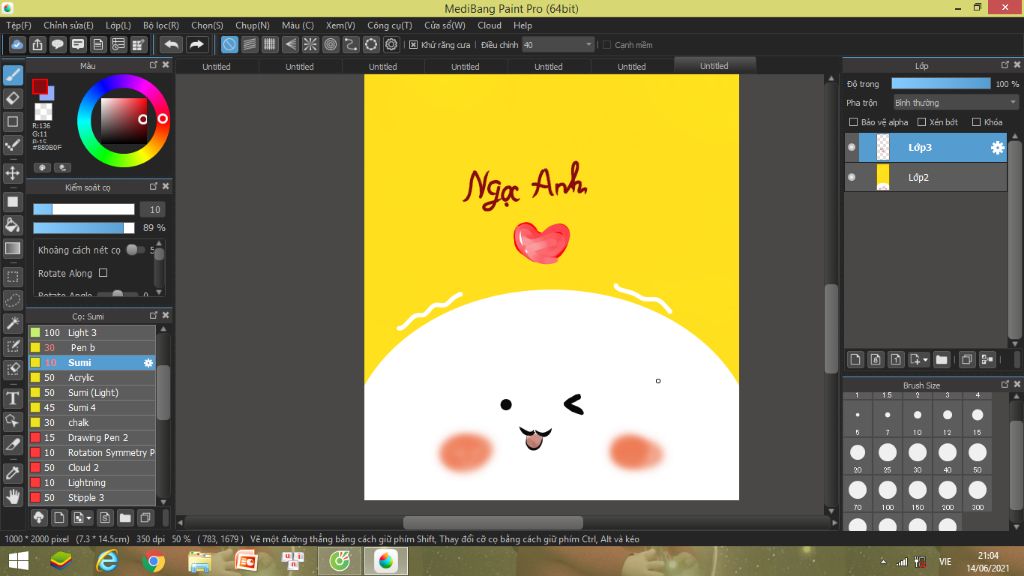Open the Bộ lọc(R) menu

pos(161,25)
